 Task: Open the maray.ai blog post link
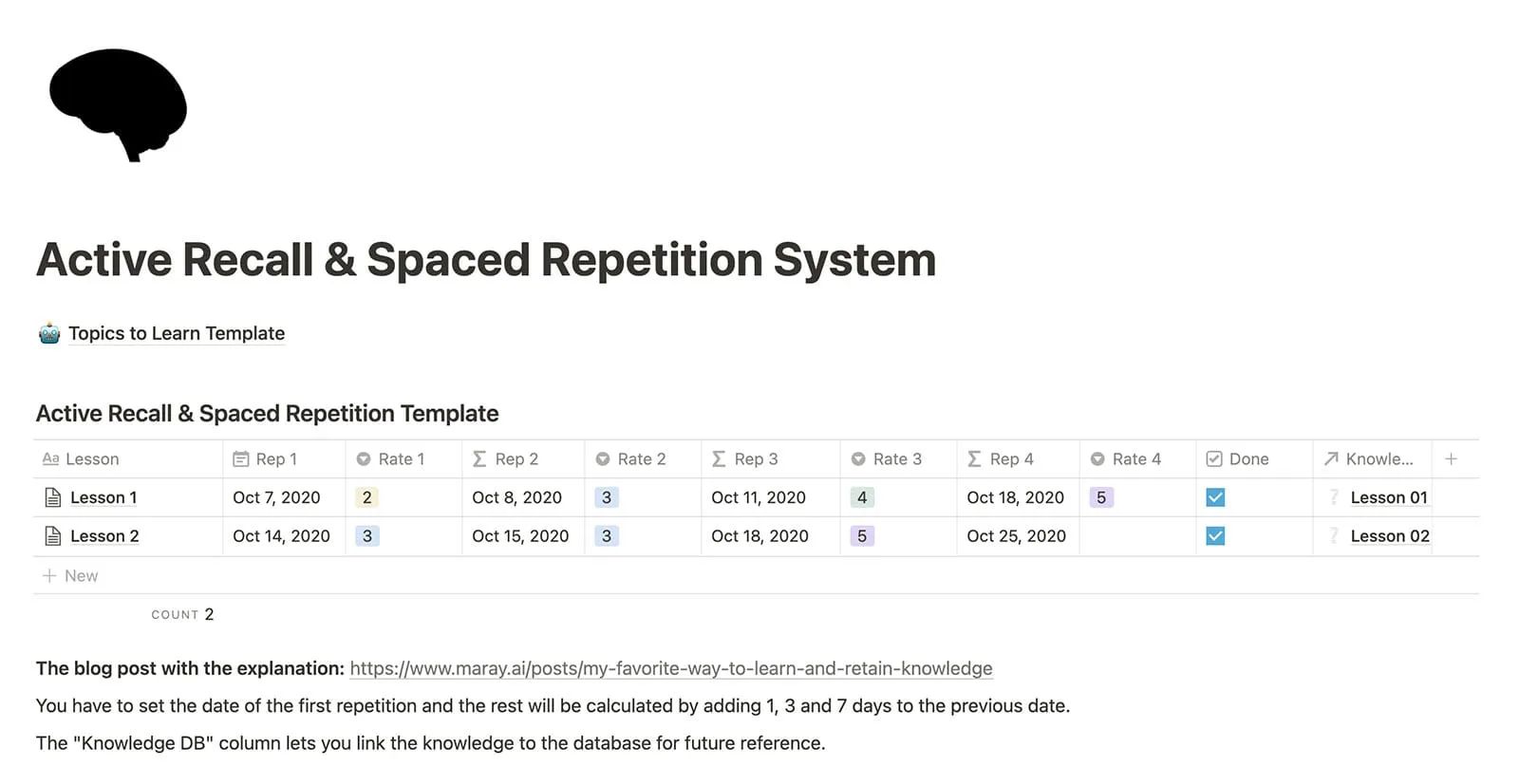click(x=670, y=668)
